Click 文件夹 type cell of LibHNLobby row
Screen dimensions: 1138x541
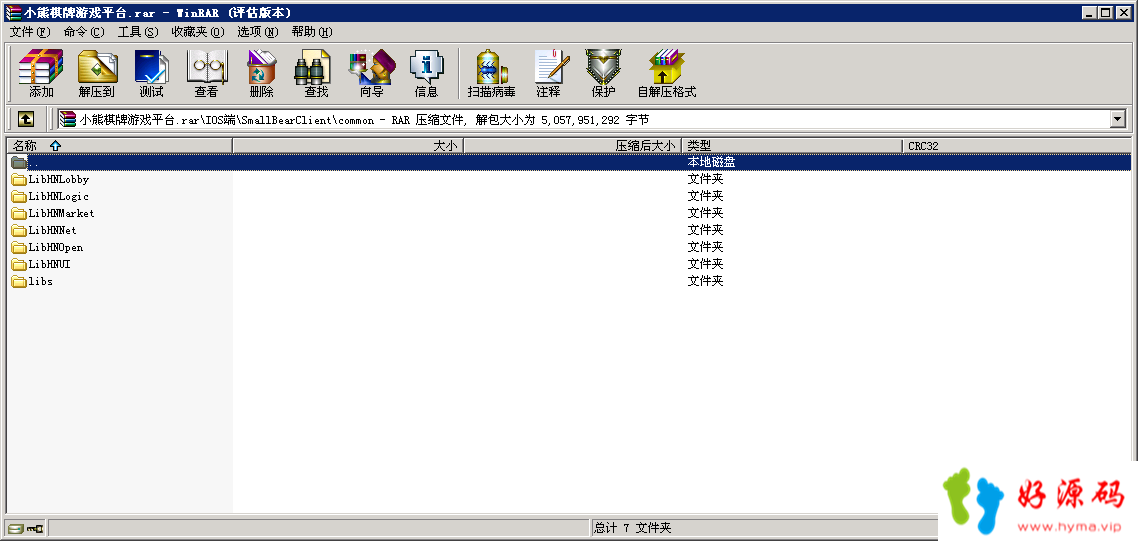(x=705, y=179)
